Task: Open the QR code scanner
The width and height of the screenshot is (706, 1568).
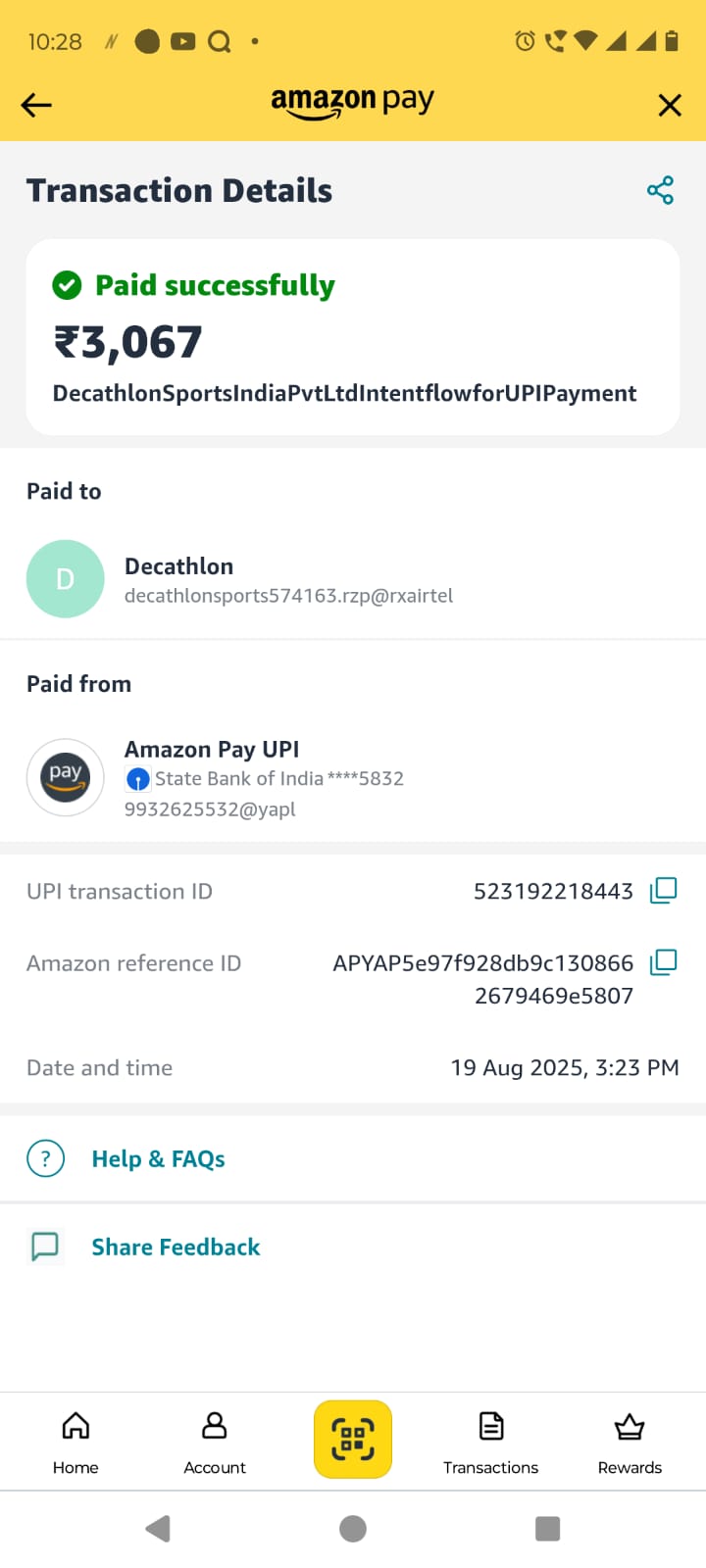Action: pyautogui.click(x=353, y=1439)
